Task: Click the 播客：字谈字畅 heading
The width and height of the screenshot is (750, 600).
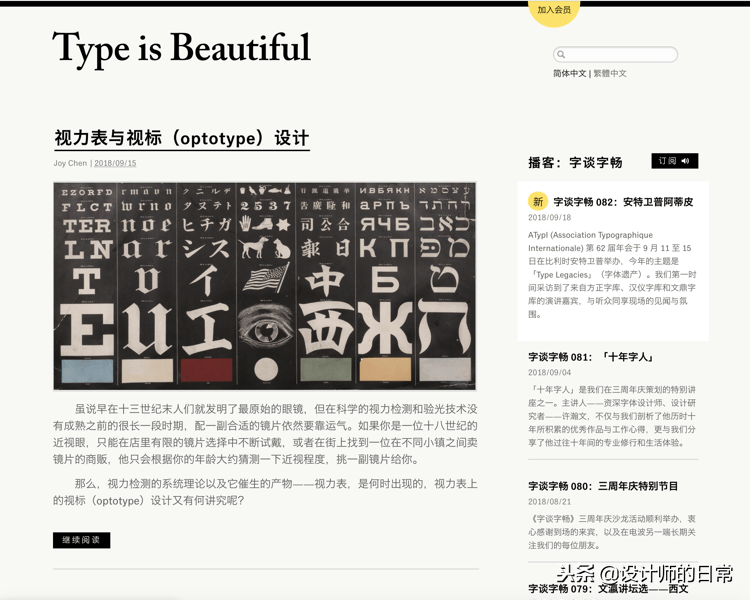Action: [575, 163]
